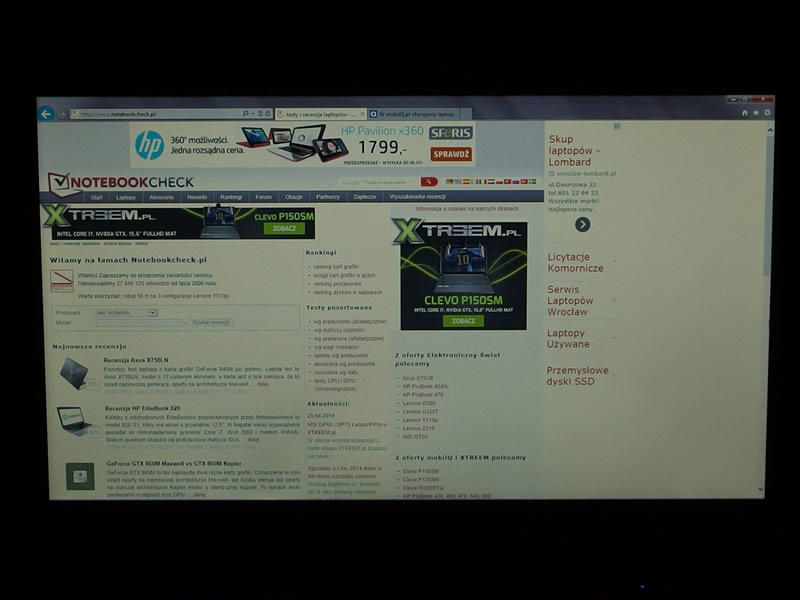
Task: Open the Rankingi menu item
Action: pos(231,197)
